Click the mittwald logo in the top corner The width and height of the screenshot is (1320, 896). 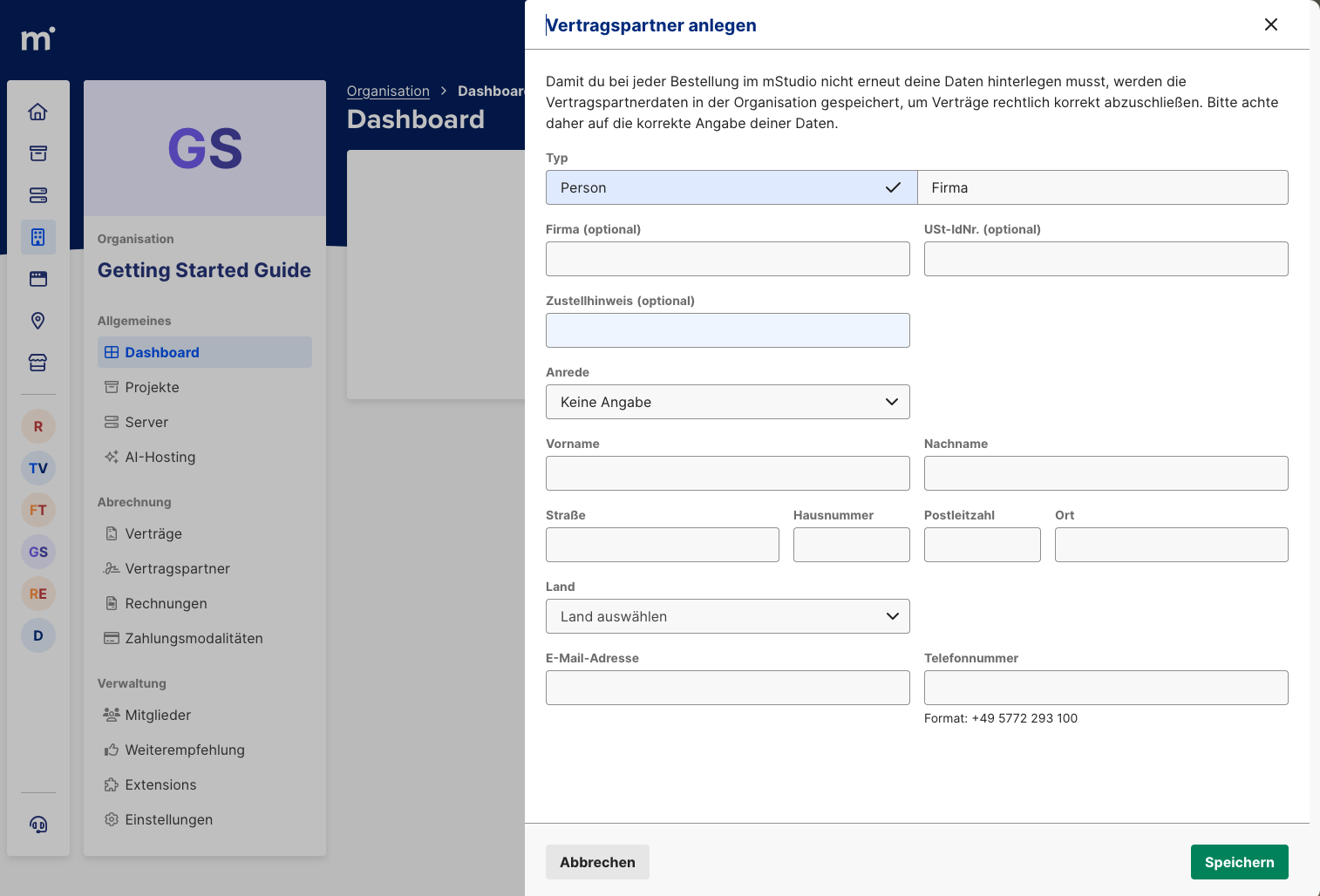[37, 38]
